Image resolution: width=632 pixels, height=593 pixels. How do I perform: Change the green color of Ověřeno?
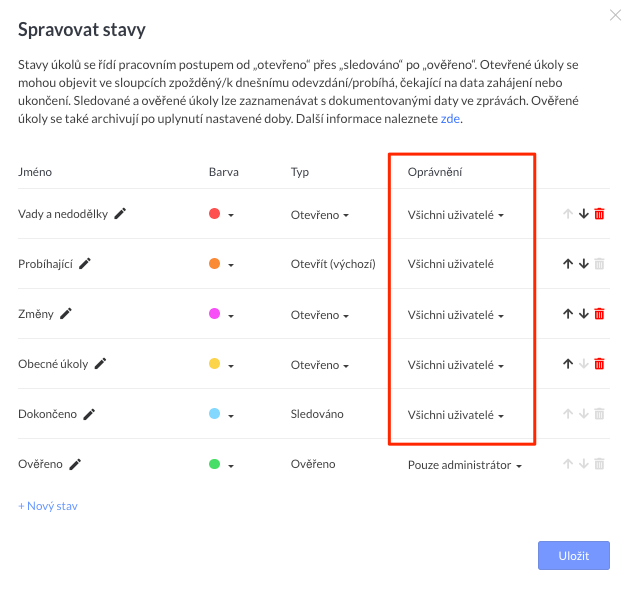click(x=221, y=465)
